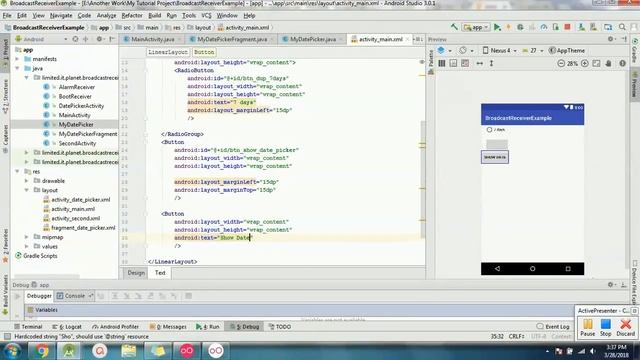Open the TODO tool window
This screenshot has width=640, height=360.
pos(280,327)
